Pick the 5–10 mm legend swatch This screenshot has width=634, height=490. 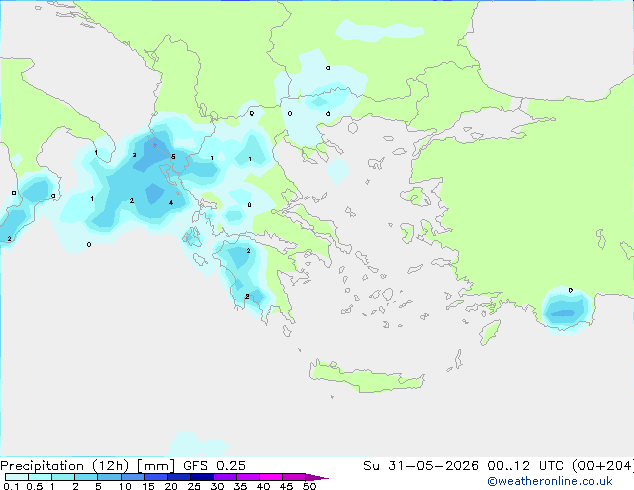pyautogui.click(x=110, y=477)
